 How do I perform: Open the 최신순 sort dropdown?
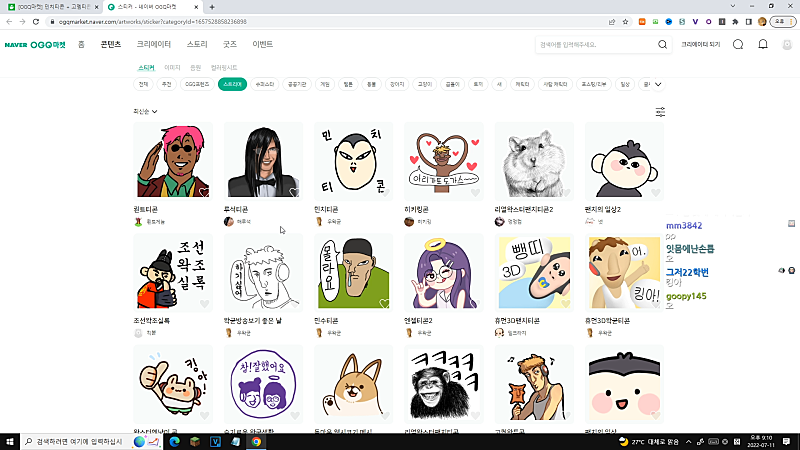[145, 112]
